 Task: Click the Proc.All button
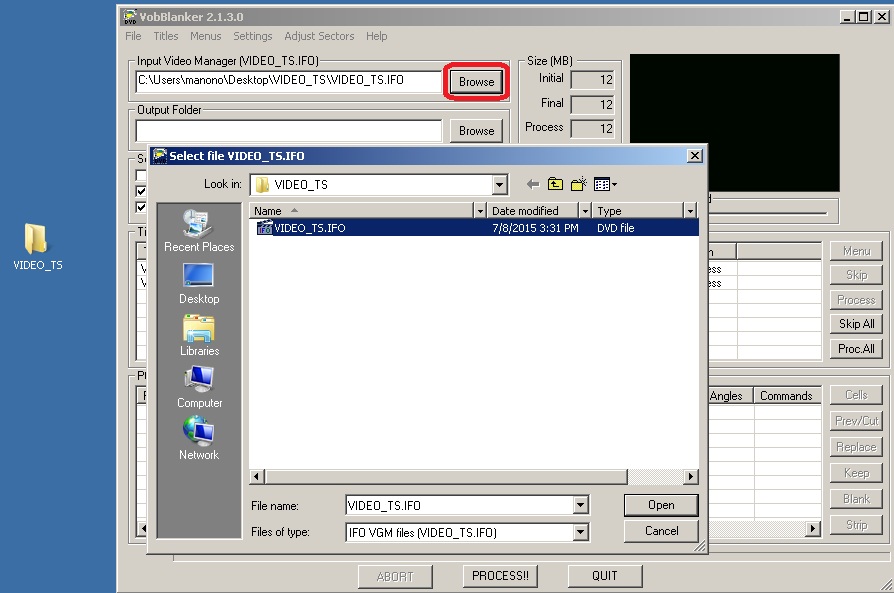[x=856, y=348]
